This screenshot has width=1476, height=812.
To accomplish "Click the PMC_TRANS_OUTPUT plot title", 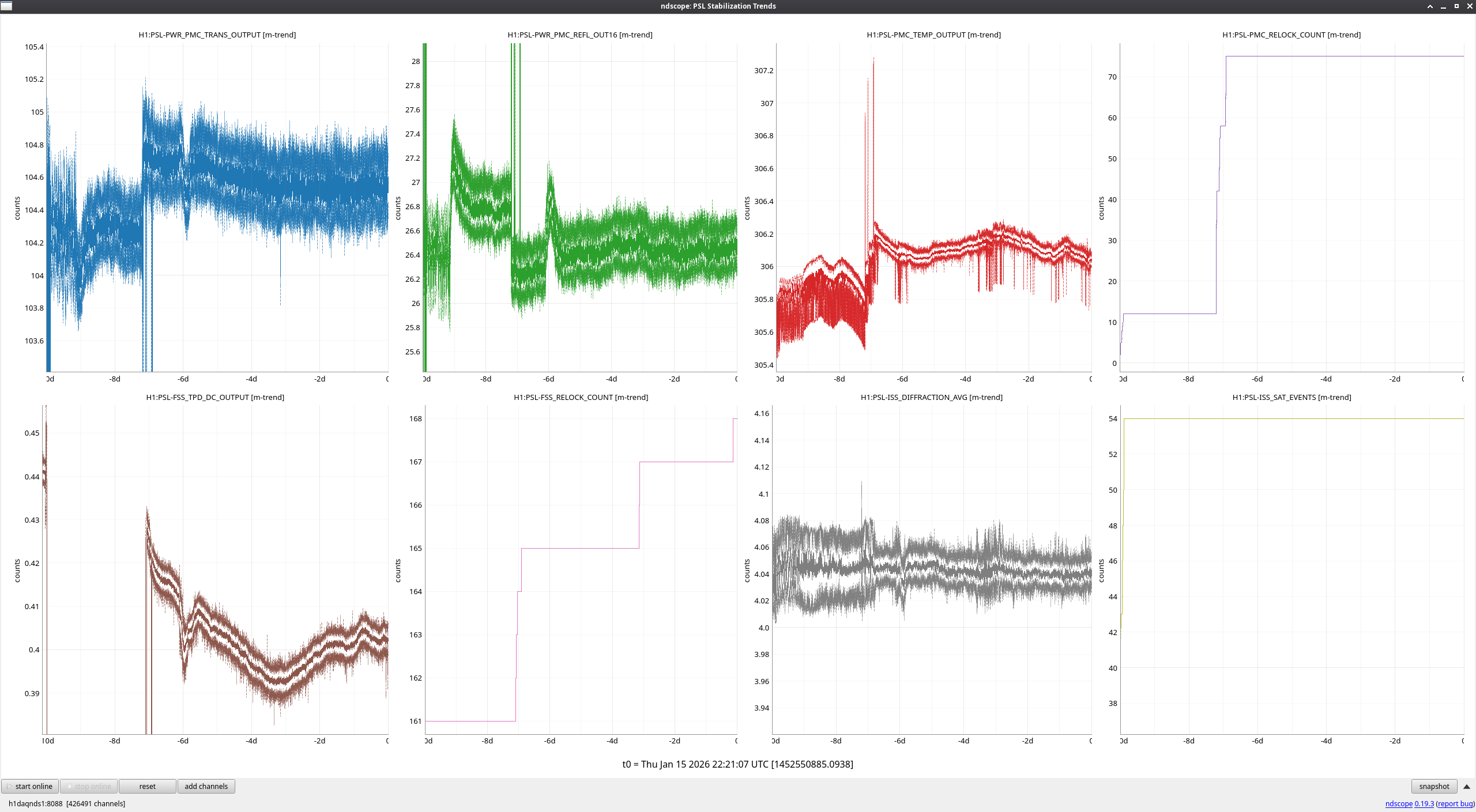I will pyautogui.click(x=217, y=35).
